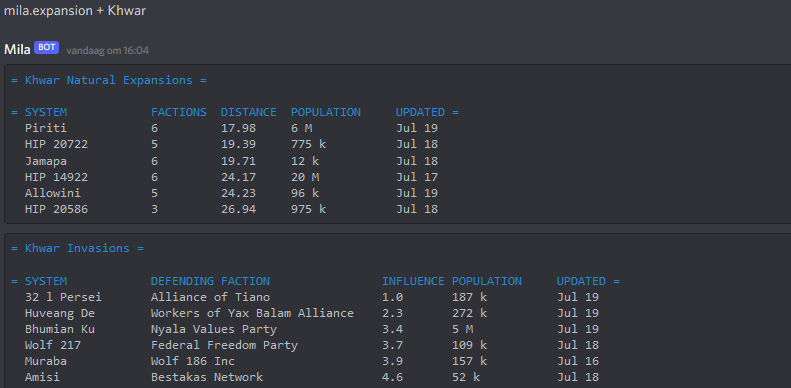
Task: Click the message timestamp vandaag om 16:04
Action: point(107,50)
